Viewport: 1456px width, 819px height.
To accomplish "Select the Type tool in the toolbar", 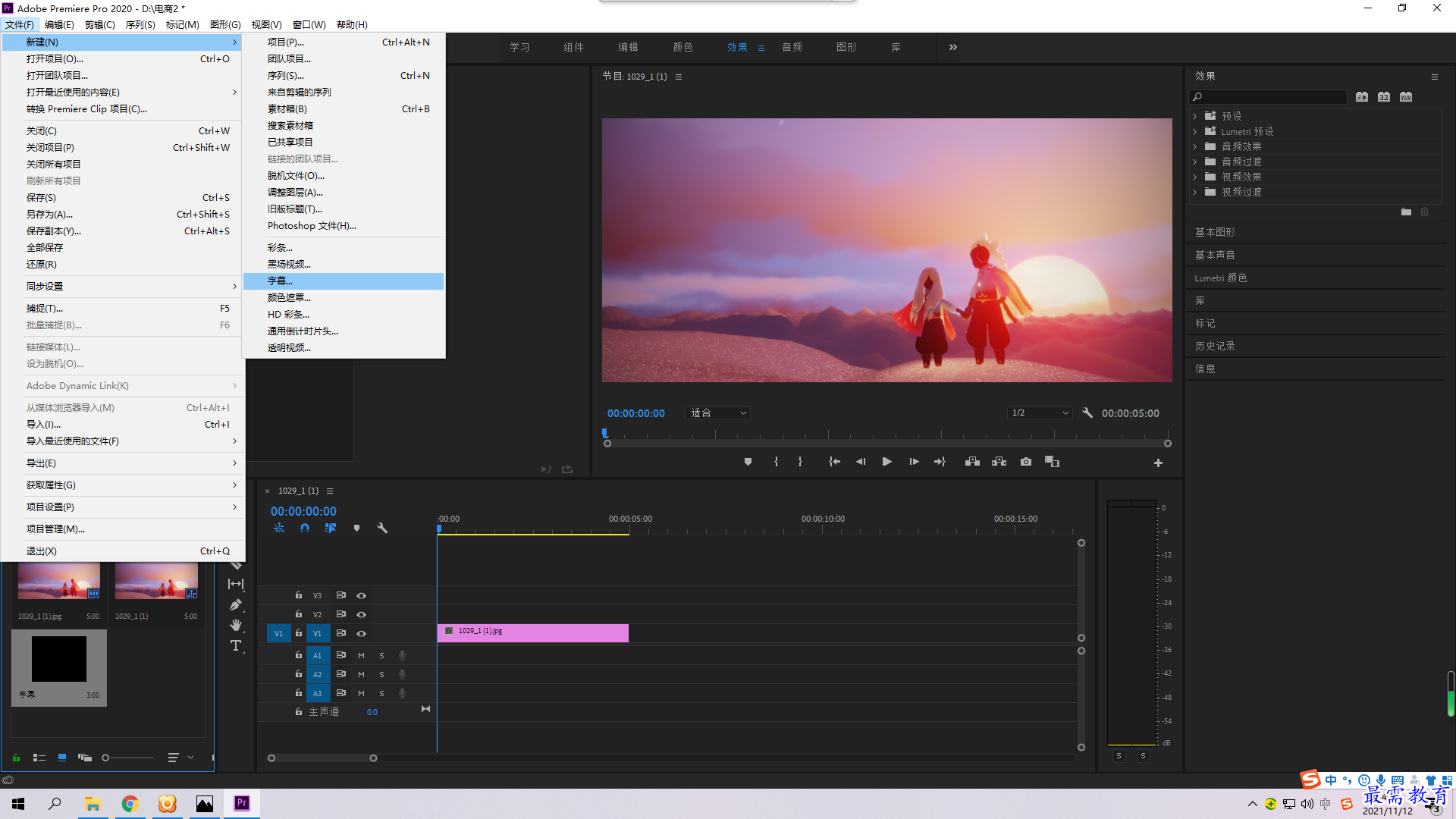I will click(236, 646).
